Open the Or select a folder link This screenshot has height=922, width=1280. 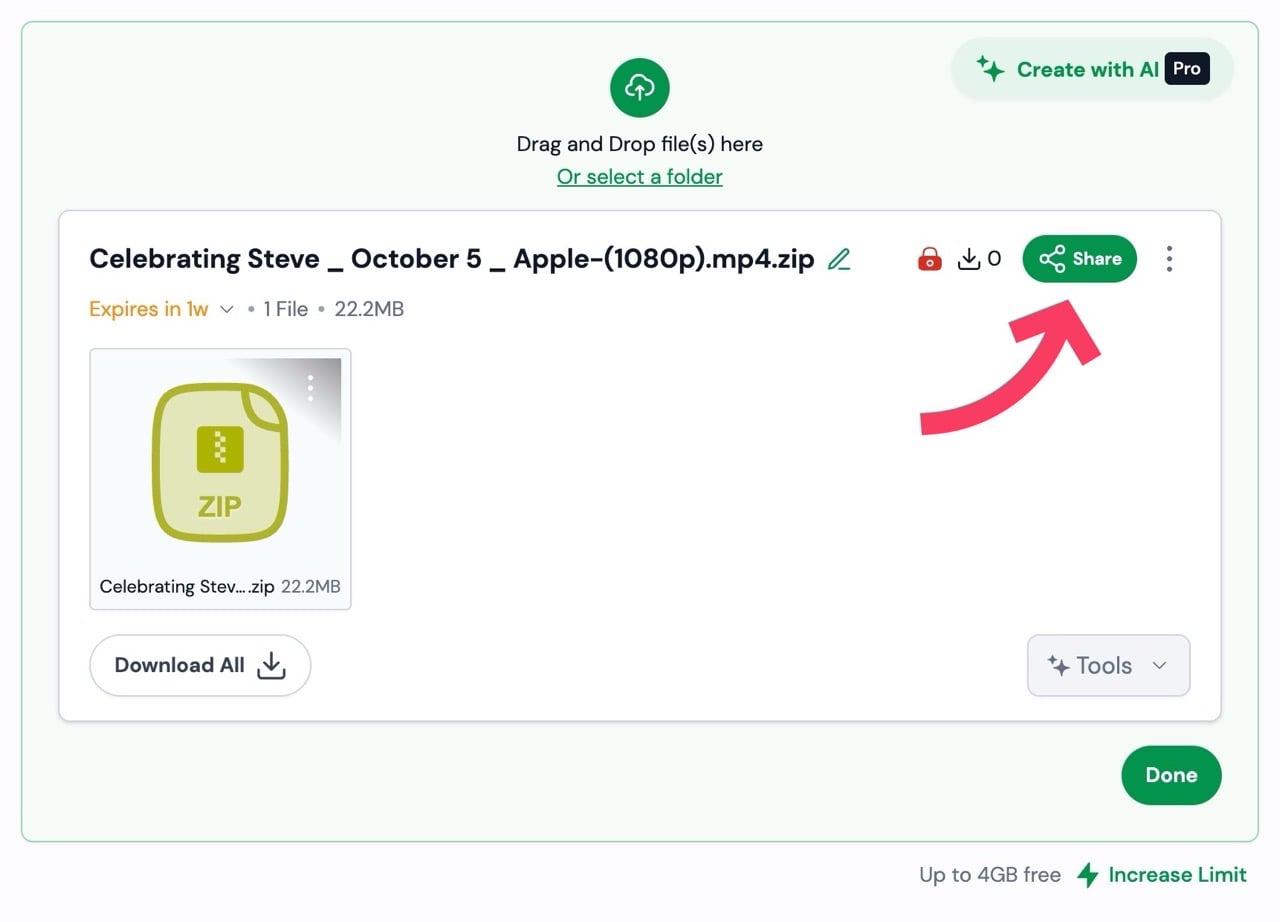(639, 176)
